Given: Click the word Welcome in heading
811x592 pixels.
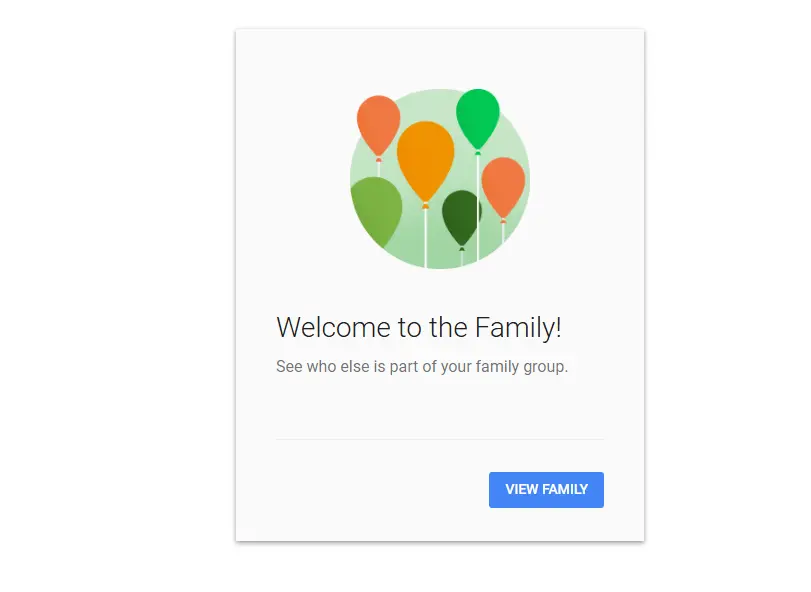Looking at the screenshot, I should click(334, 327).
